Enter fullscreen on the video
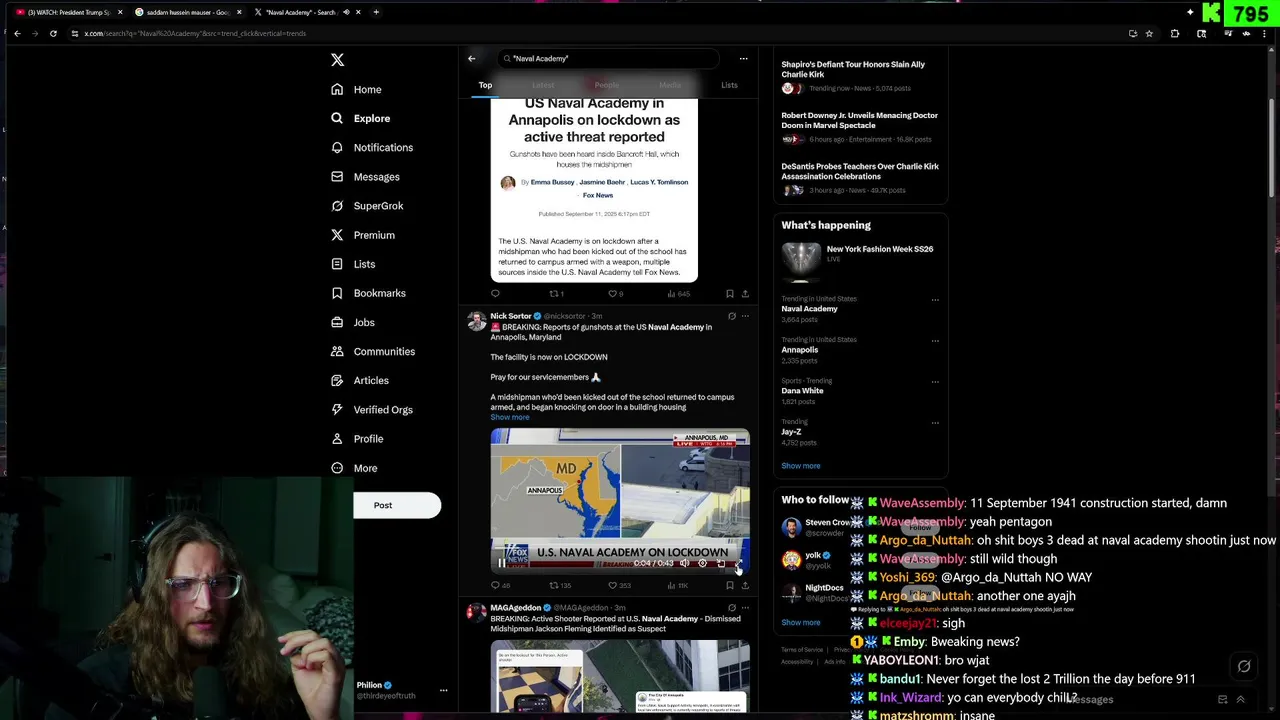1280x720 pixels. pyautogui.click(x=738, y=563)
